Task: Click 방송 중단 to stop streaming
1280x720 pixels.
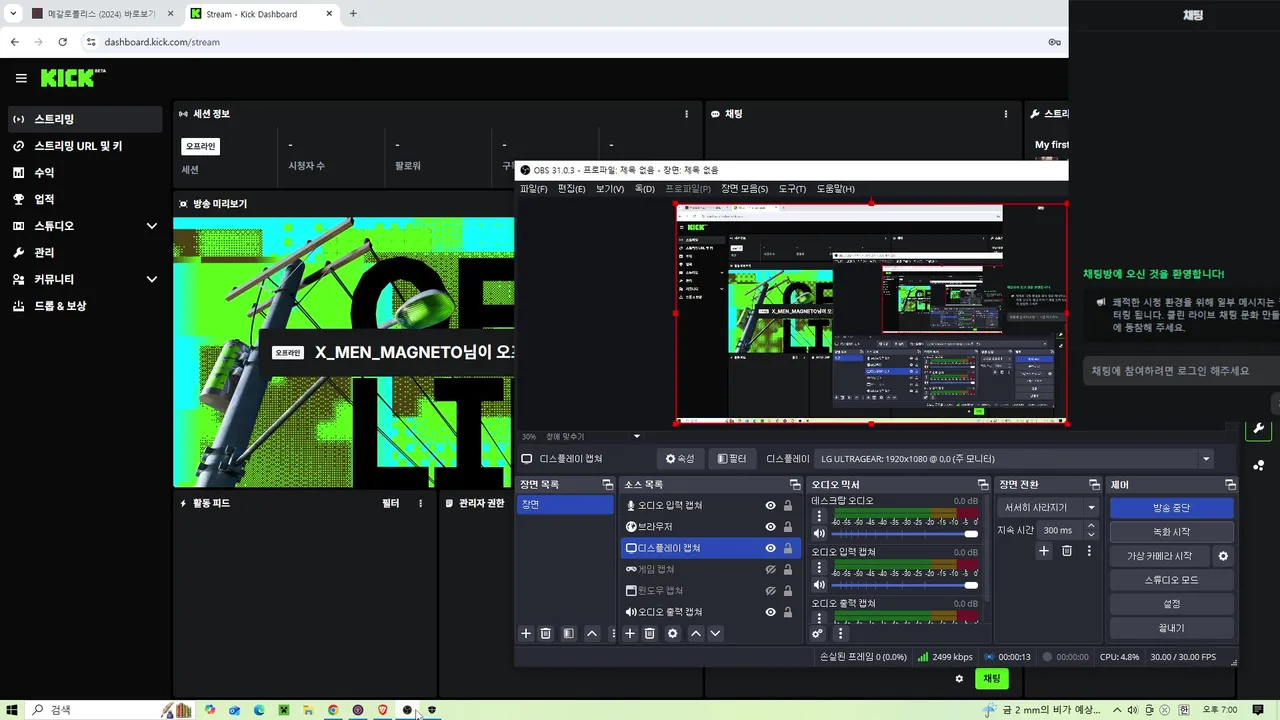Action: tap(1171, 508)
